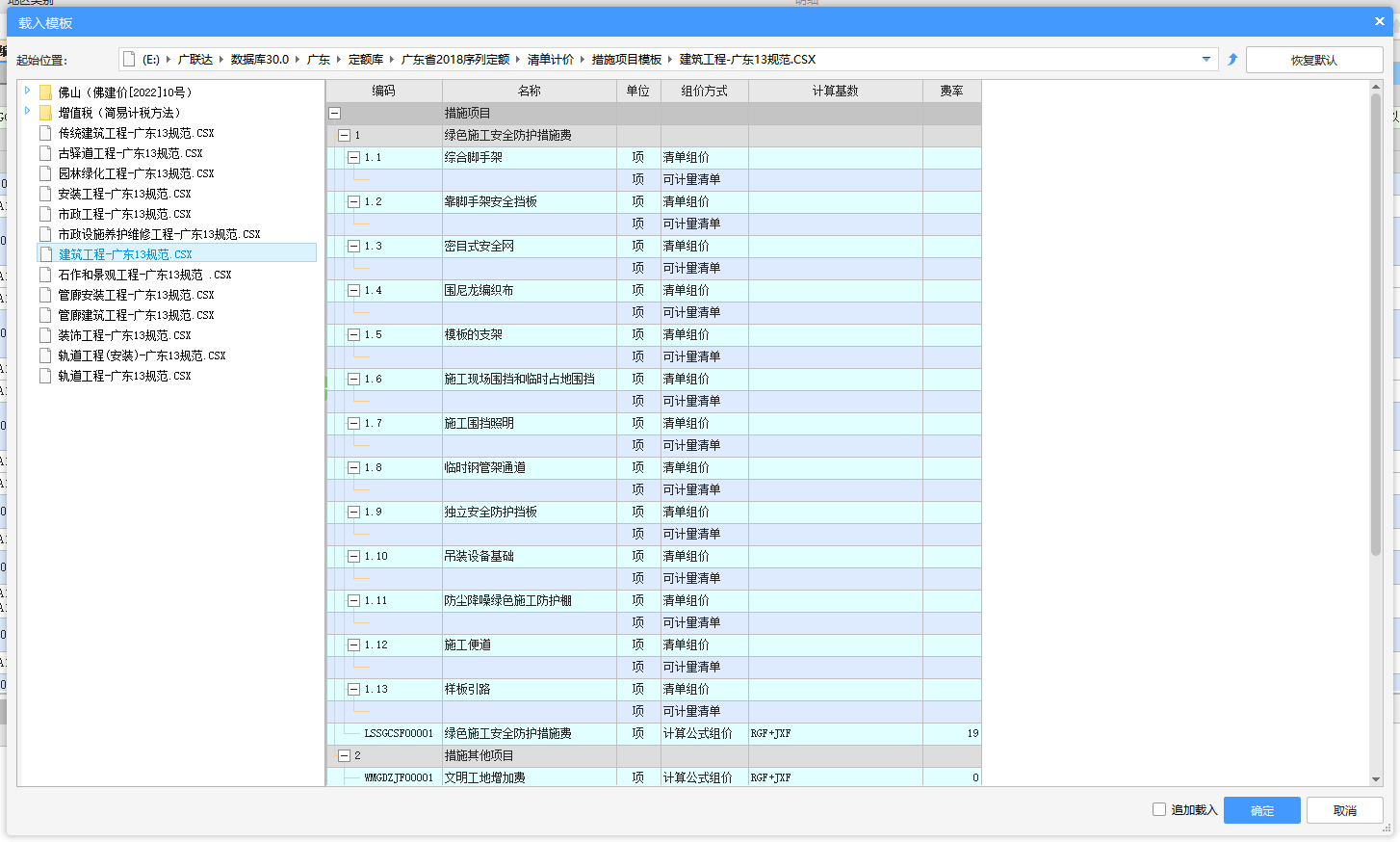Click the code cell WMGDZJF00001
Viewport: 1400px width, 842px height.
coord(399,777)
